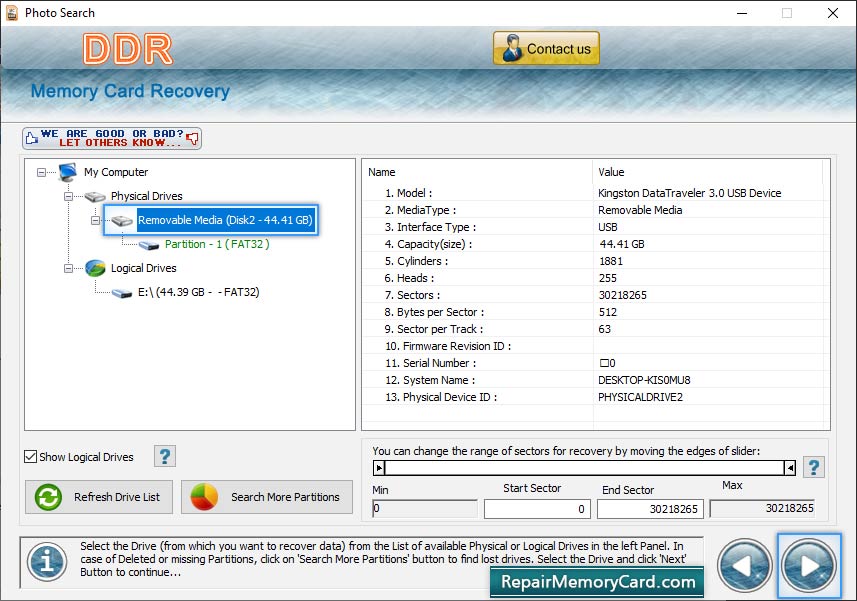Collapse the Logical Drives node
Screen dimensions: 857x601
[x=68, y=268]
